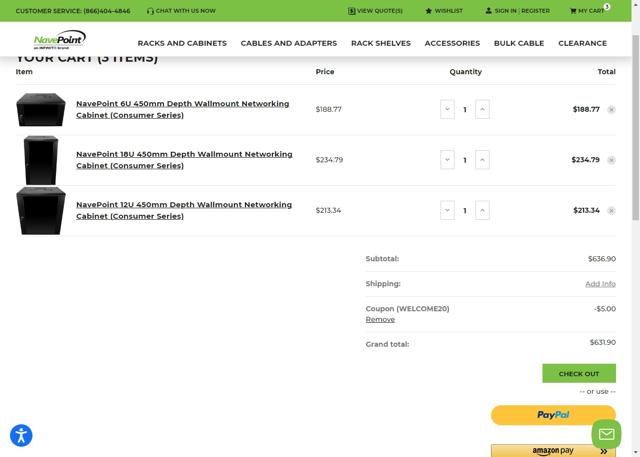Screen dimensions: 640x457
Task: Click the Grand total amount $631.90
Action: click(602, 342)
